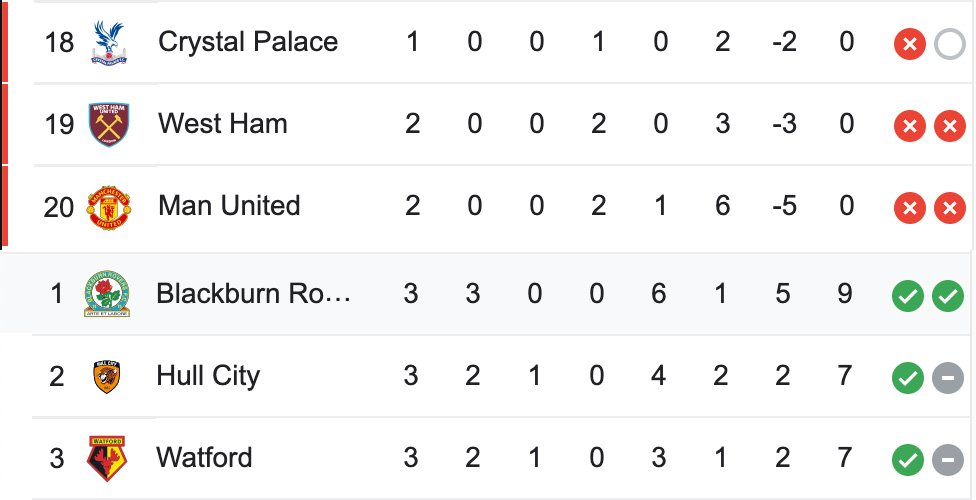Open the Hull City team link
The height and width of the screenshot is (500, 976).
click(x=208, y=376)
